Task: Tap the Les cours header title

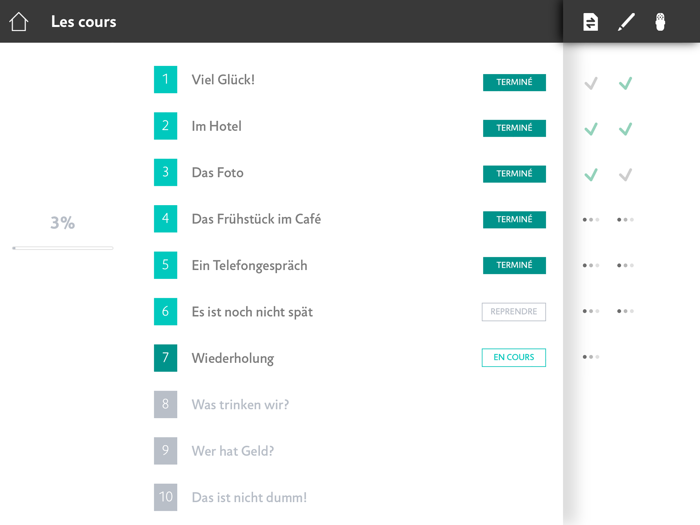Action: (83, 21)
